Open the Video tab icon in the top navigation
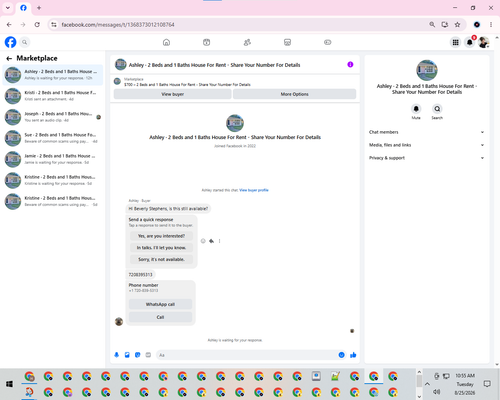The height and width of the screenshot is (400, 500). click(207, 42)
